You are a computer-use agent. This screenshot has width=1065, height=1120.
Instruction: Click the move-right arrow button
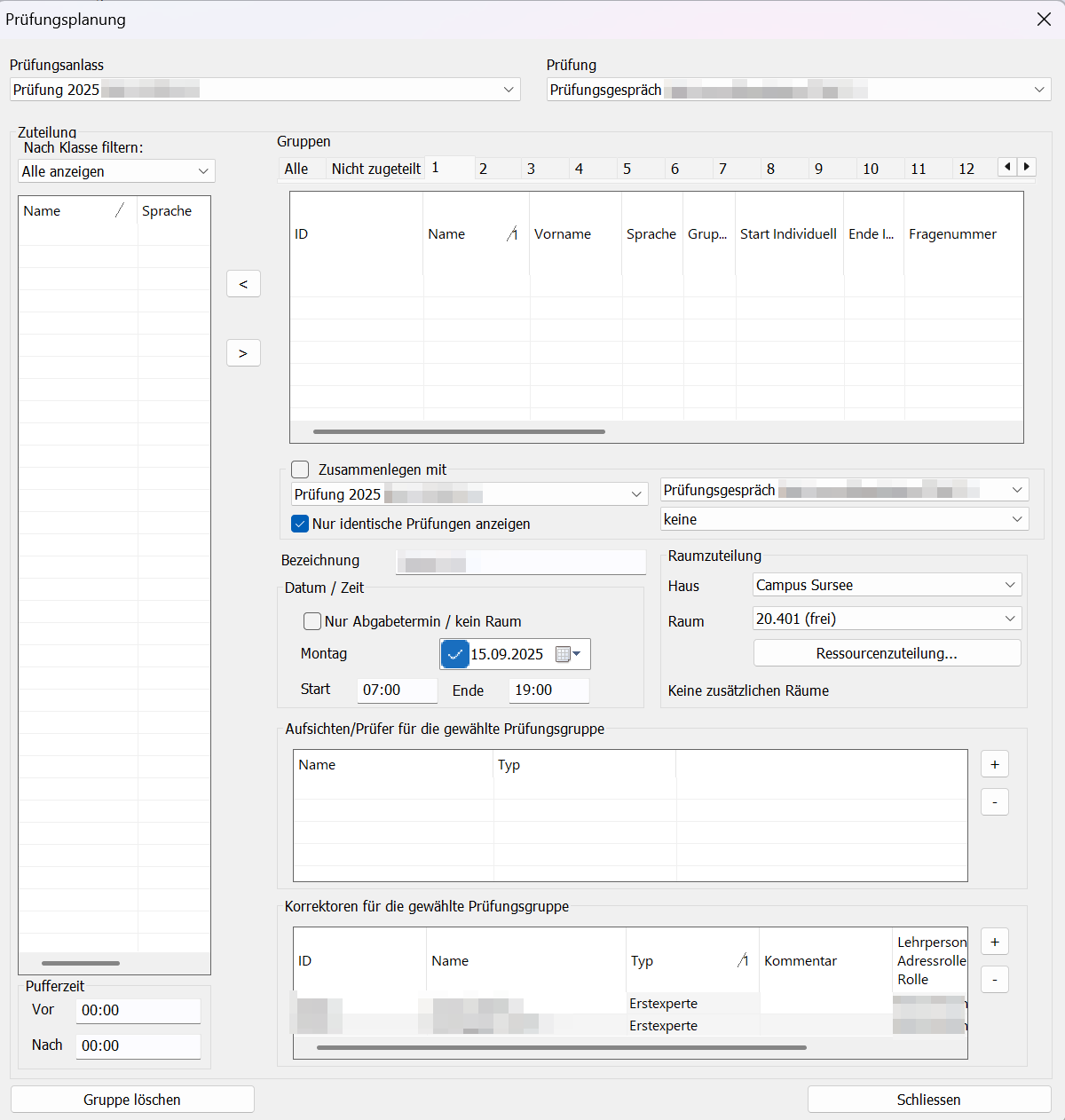(x=243, y=353)
